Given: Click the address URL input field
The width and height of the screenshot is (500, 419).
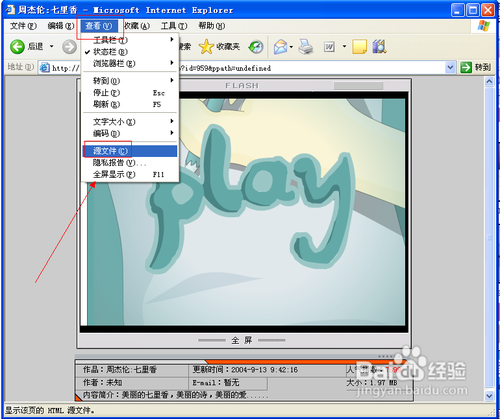Looking at the screenshot, I should point(247,68).
